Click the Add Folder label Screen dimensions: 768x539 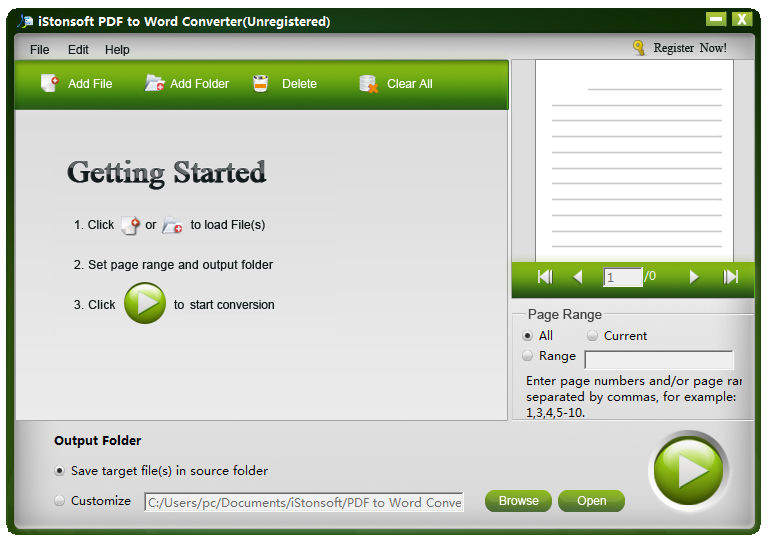click(x=199, y=84)
